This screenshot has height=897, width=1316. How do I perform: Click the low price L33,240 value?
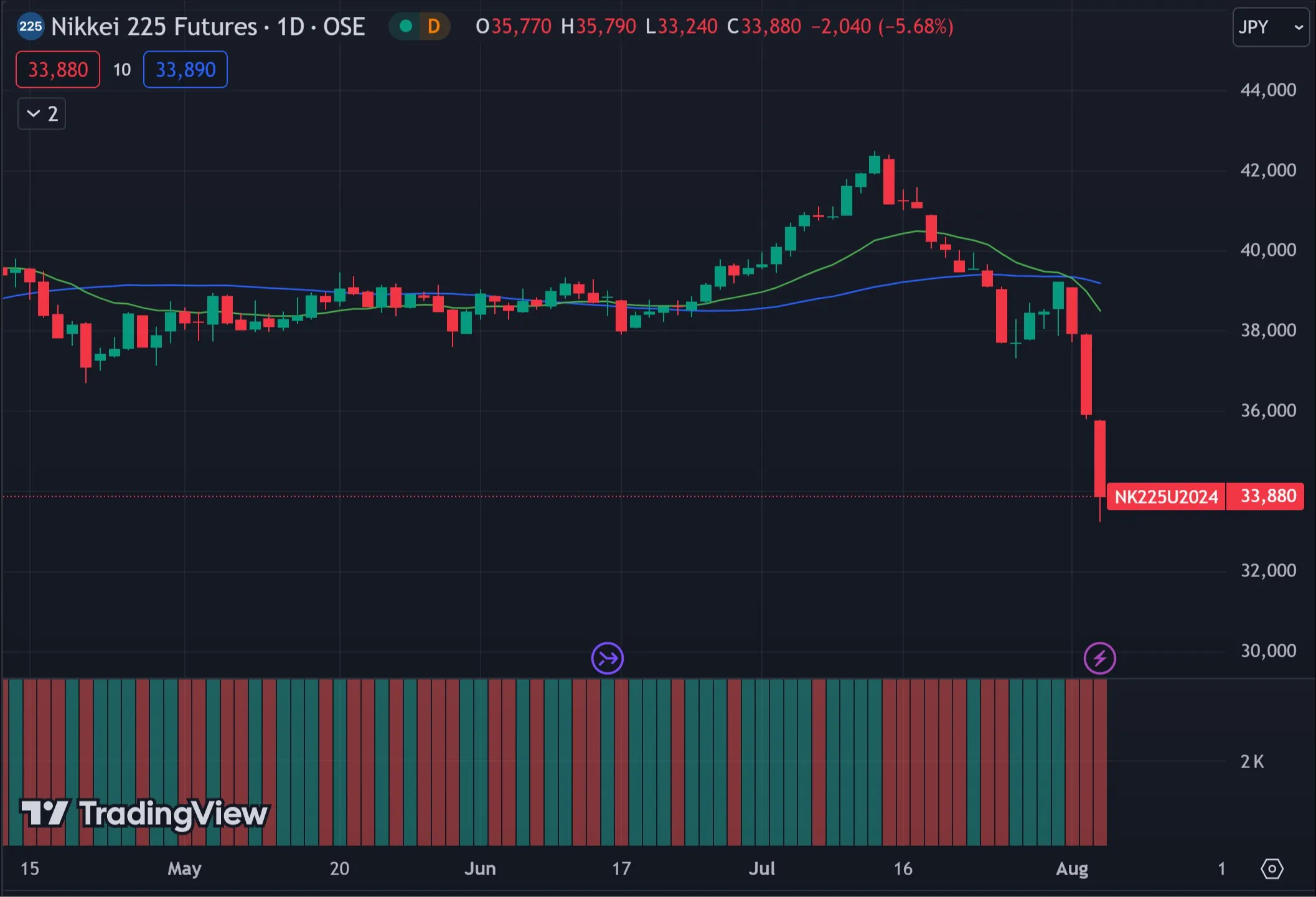681,27
